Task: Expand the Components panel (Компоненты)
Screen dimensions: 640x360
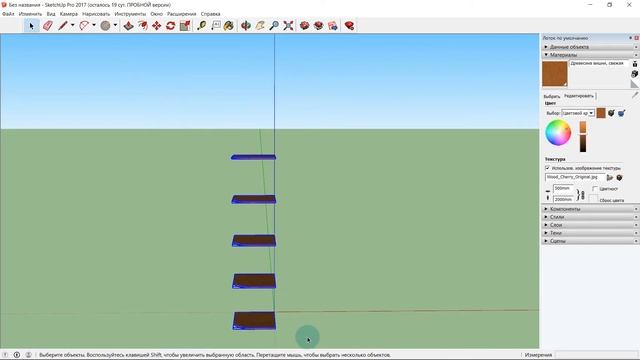Action: click(x=590, y=209)
